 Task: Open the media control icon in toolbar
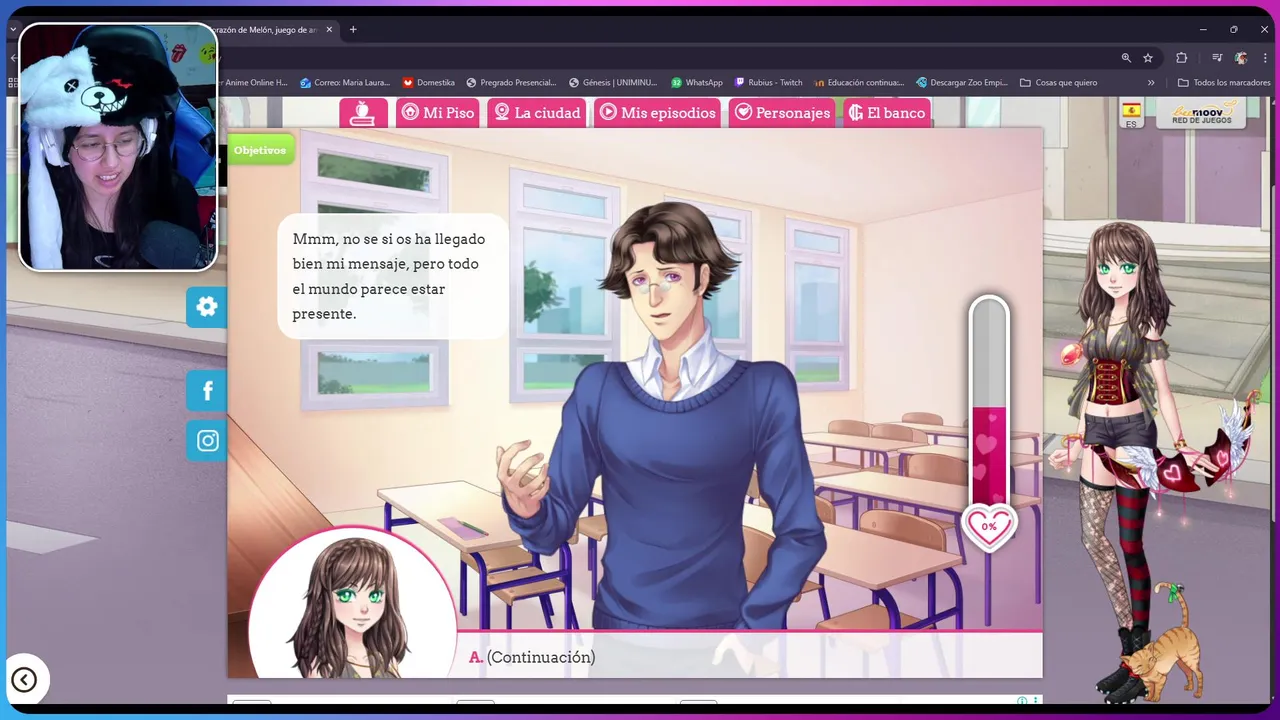pos(1217,58)
